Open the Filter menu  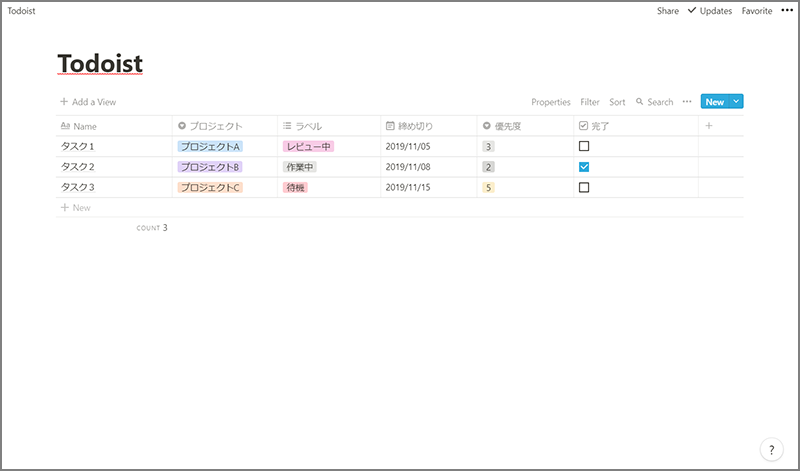[589, 102]
